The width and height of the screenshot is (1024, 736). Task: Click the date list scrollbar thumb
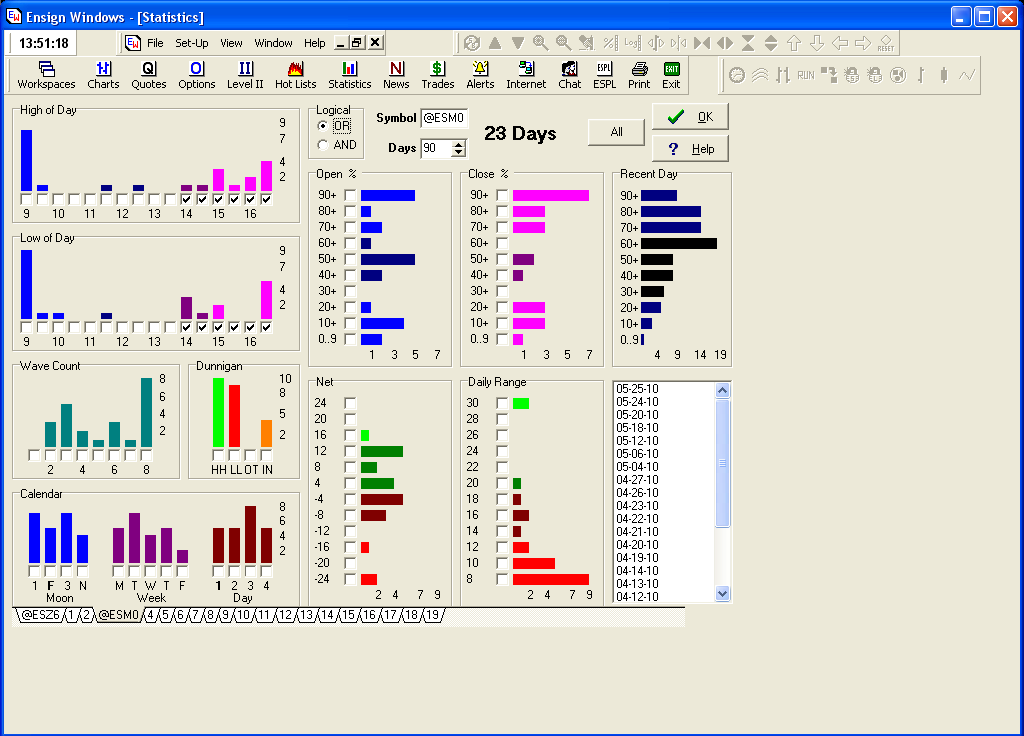tap(722, 463)
